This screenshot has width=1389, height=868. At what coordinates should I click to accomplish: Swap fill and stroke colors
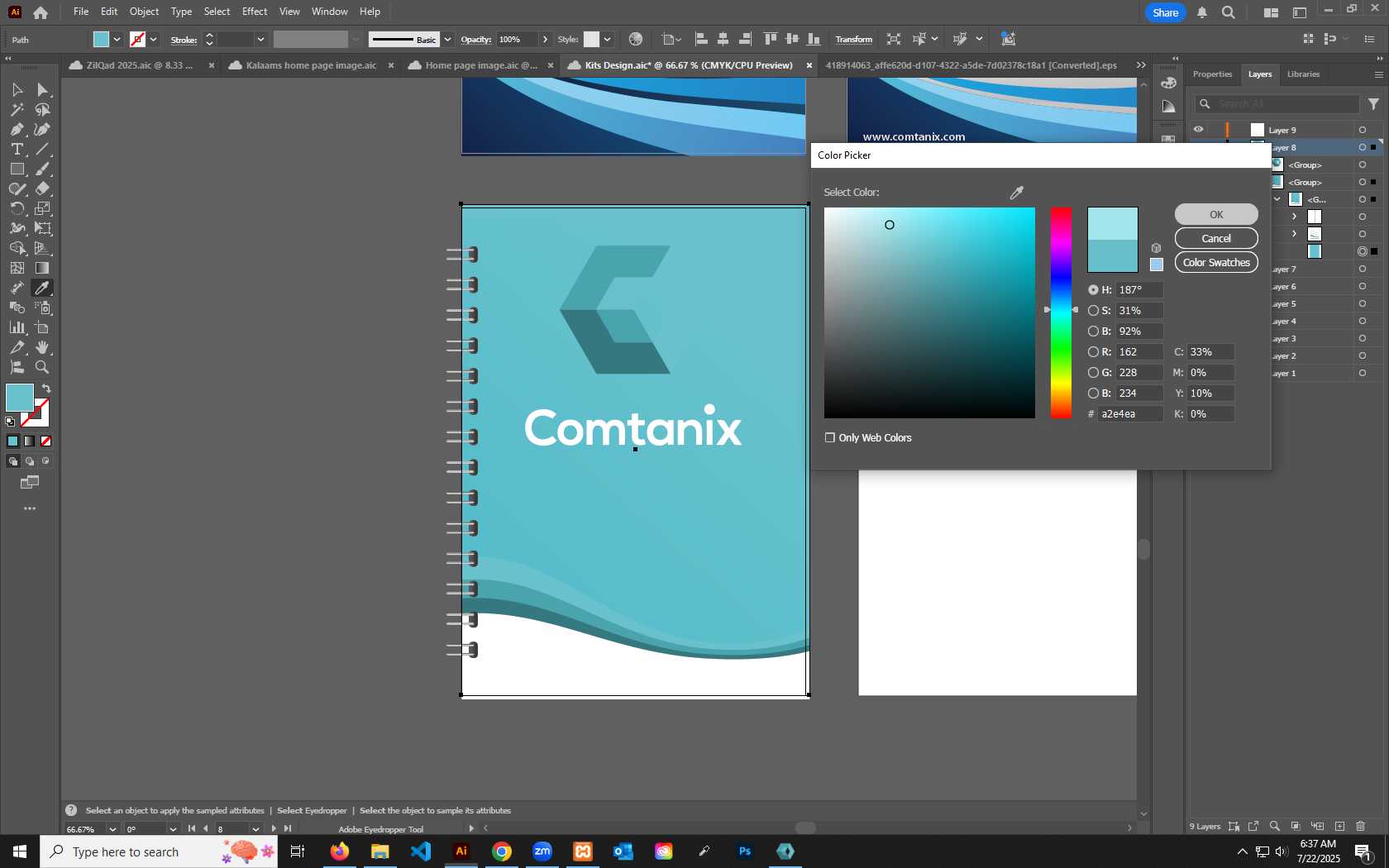pos(46,389)
